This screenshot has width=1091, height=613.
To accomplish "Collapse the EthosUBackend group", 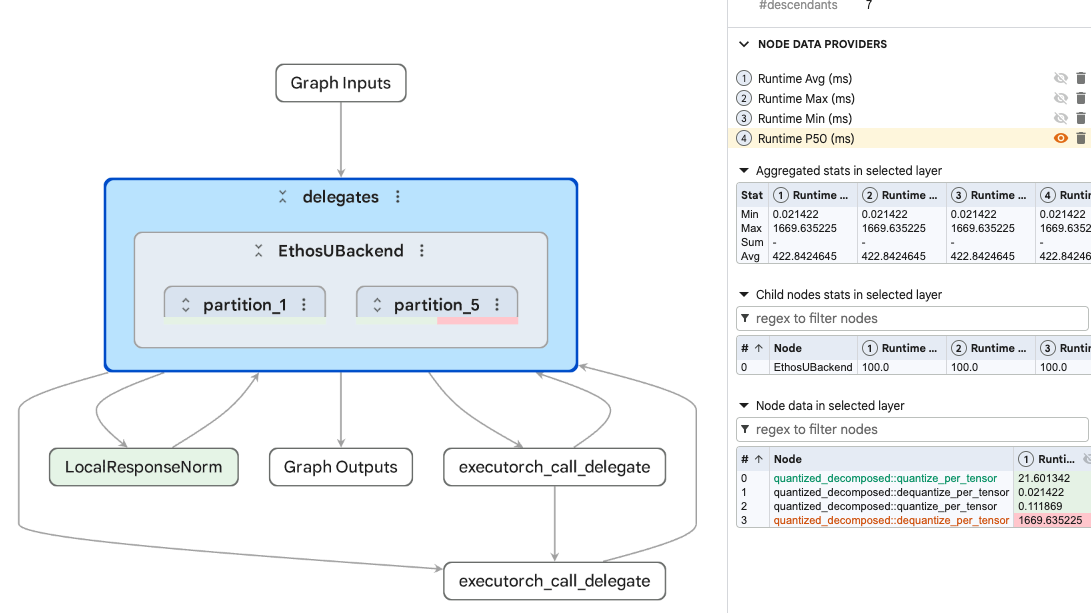I will (258, 250).
